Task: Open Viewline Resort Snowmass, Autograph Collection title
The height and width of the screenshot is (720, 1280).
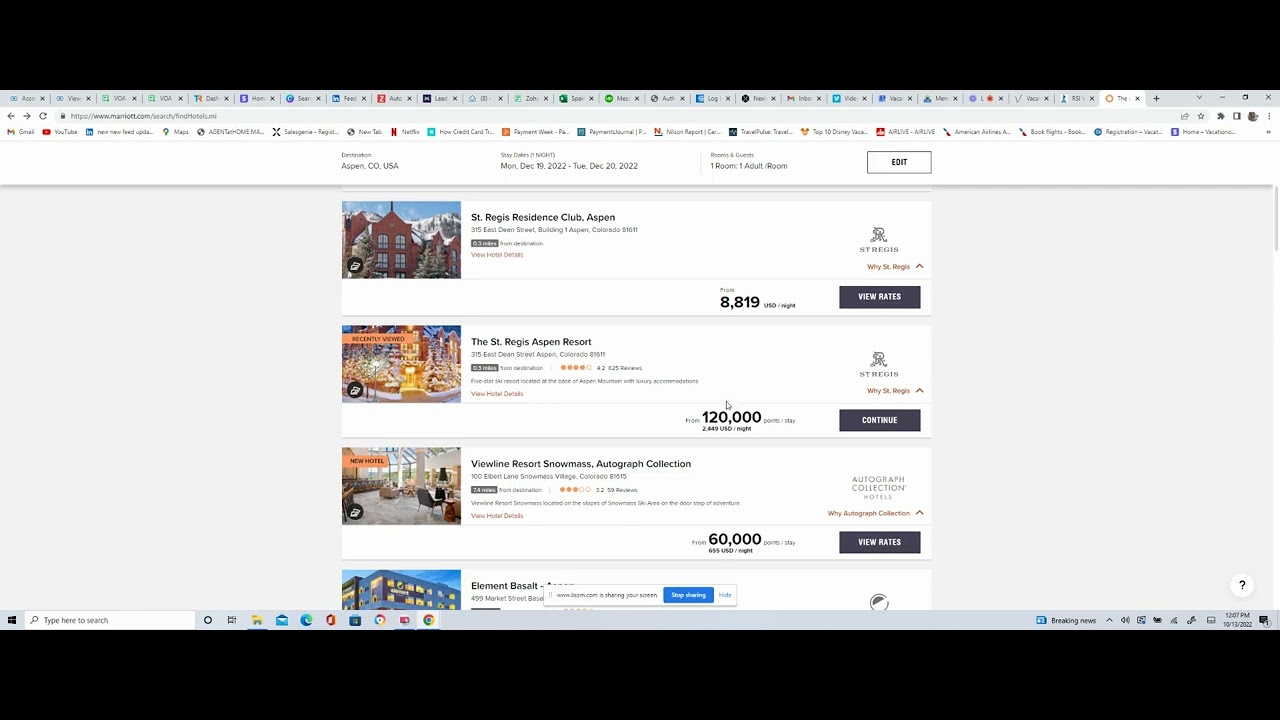Action: click(x=581, y=464)
